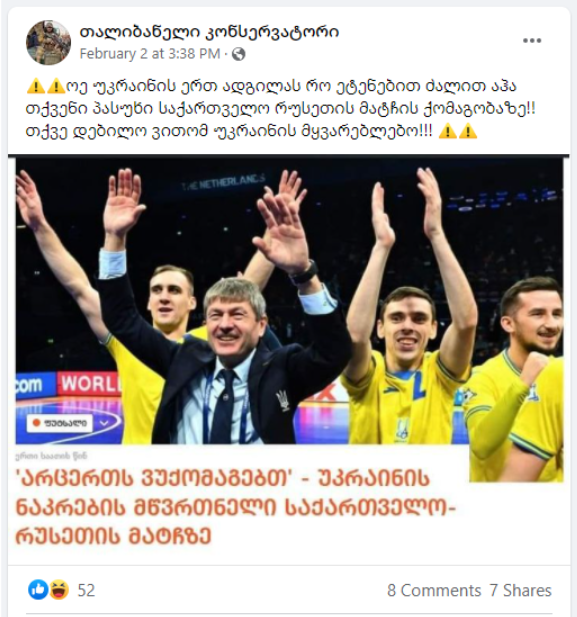
Task: Click the blue Like reaction icon
Action: (38, 590)
